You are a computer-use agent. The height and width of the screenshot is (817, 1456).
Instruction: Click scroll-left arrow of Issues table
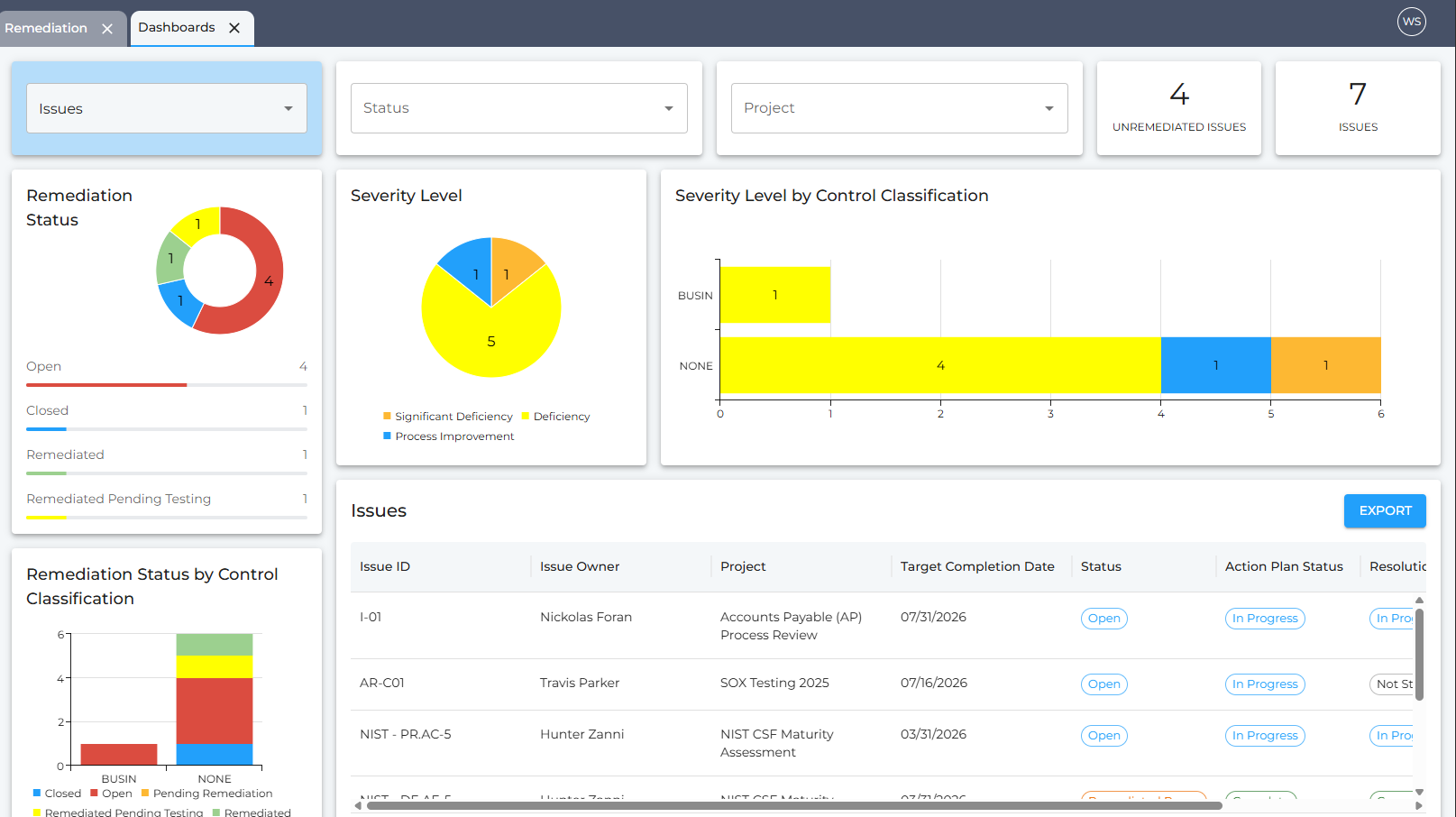[358, 805]
